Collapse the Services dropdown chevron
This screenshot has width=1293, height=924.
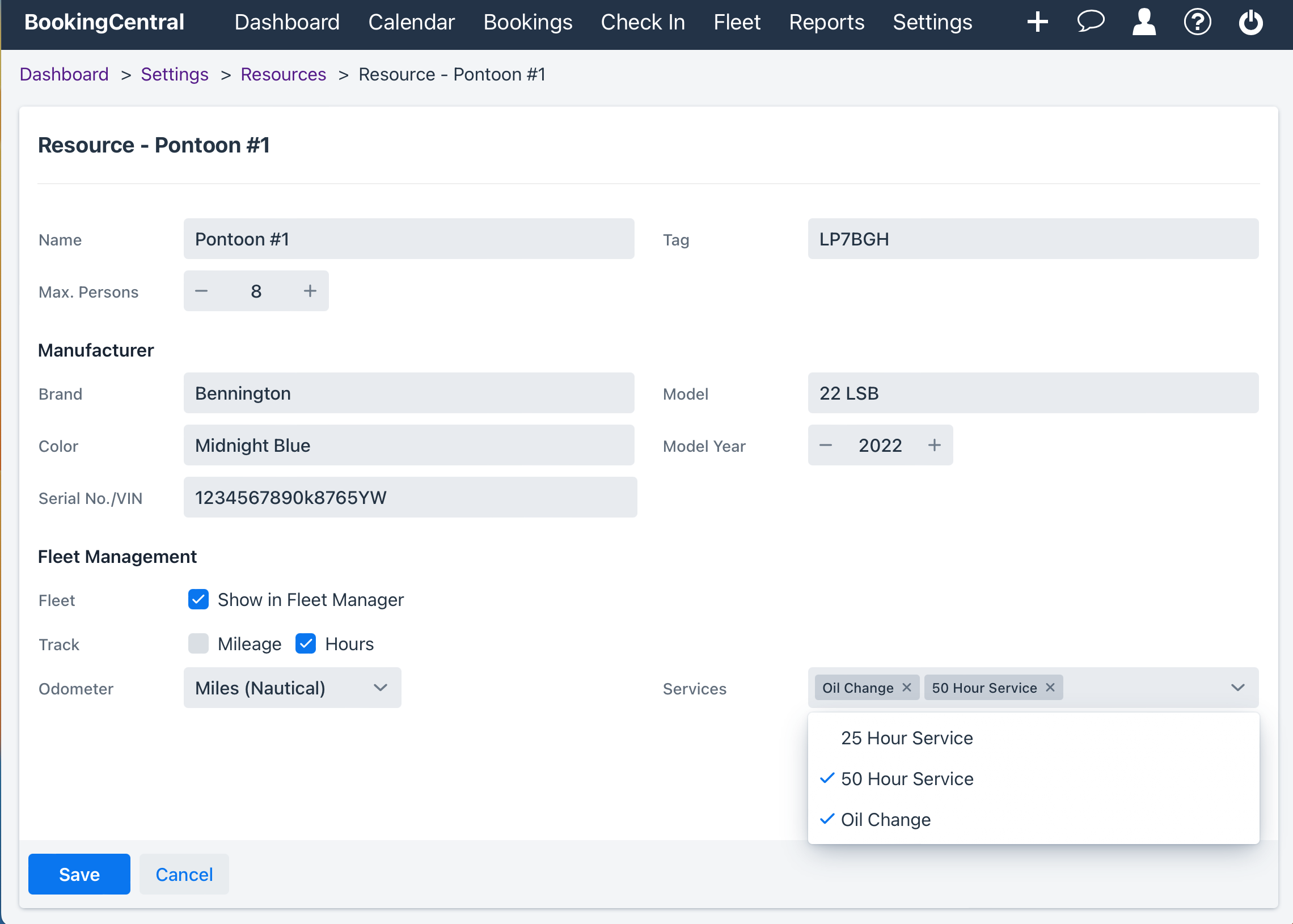1238,687
